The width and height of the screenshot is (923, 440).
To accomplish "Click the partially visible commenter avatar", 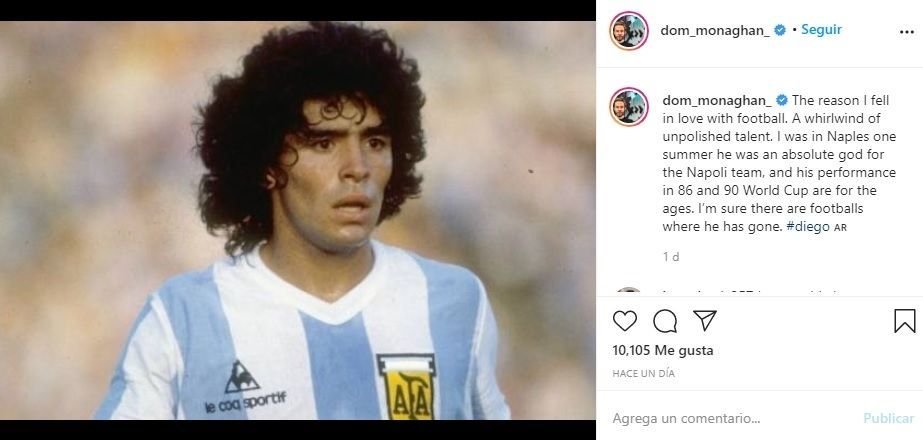I will [x=629, y=291].
